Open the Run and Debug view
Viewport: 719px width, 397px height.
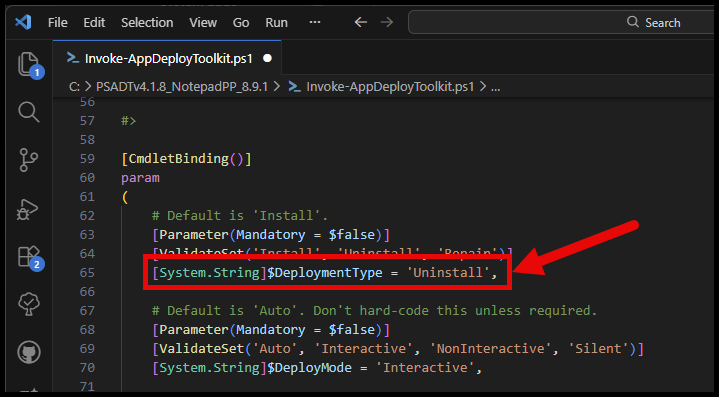tap(28, 210)
